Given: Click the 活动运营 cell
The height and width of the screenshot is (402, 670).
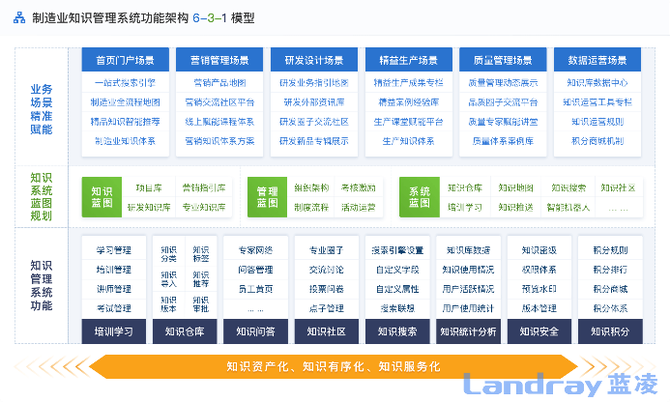Looking at the screenshot, I should click(358, 207).
